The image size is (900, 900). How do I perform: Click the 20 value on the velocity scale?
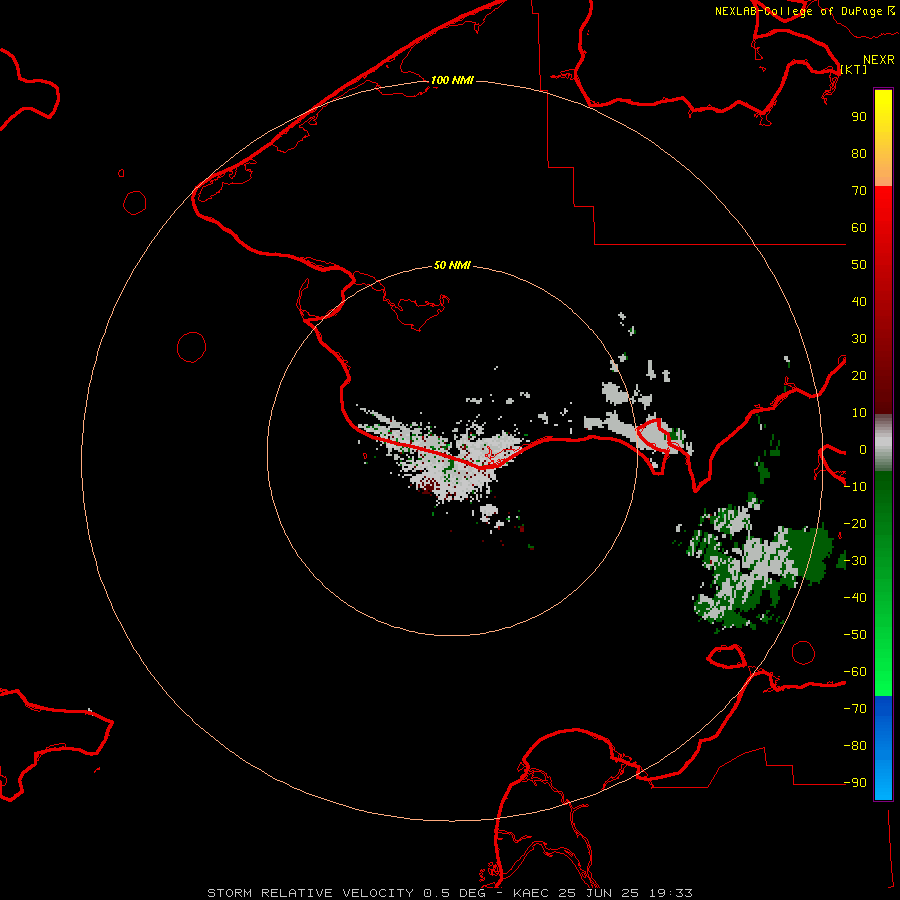tap(859, 375)
